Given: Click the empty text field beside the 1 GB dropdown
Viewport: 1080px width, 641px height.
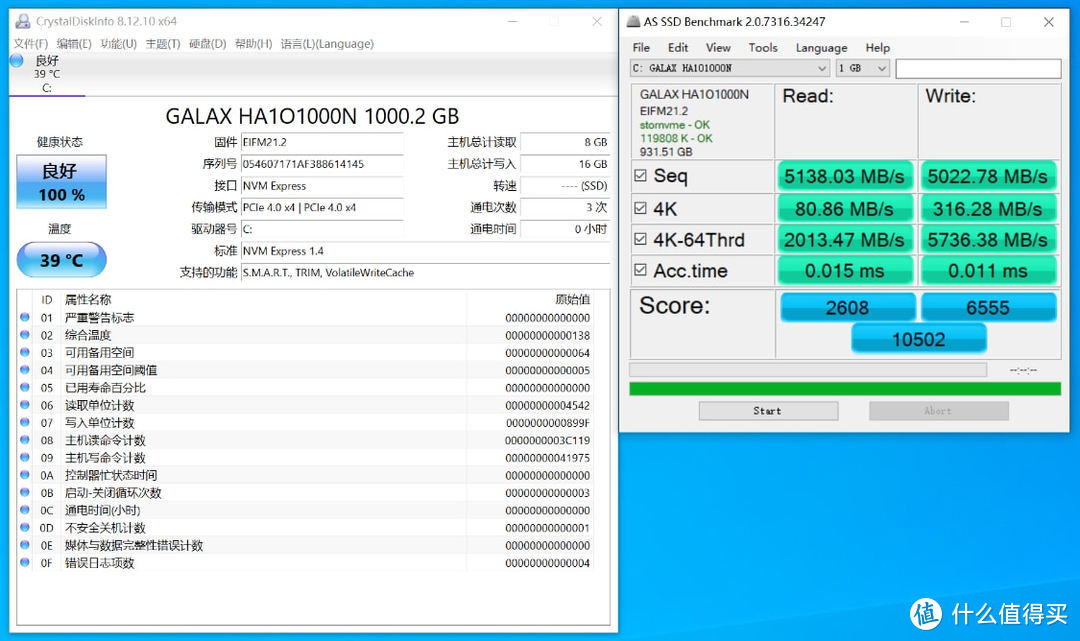Looking at the screenshot, I should click(x=978, y=68).
